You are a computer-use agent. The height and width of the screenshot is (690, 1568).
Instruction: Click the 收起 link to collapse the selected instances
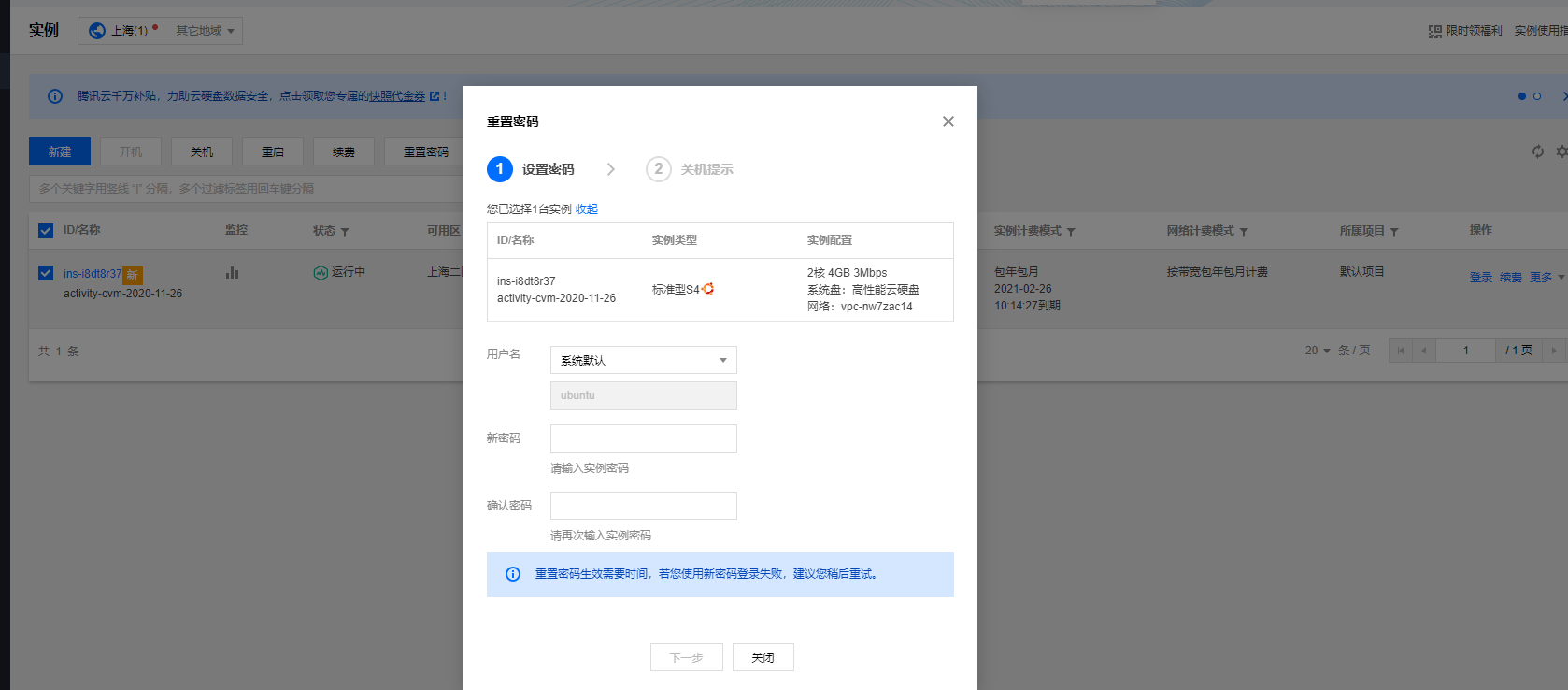point(587,209)
